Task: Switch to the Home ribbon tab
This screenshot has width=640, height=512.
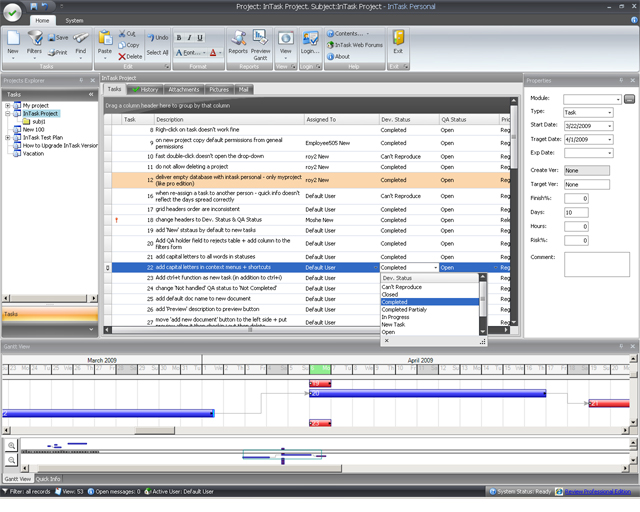Action: [x=42, y=20]
